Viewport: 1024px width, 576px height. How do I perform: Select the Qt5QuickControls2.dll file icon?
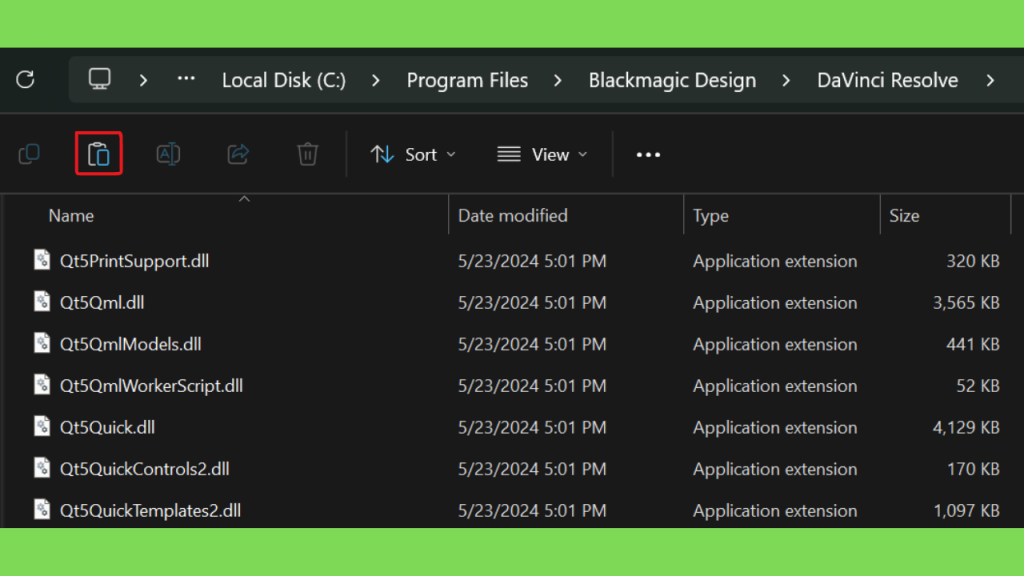point(42,468)
